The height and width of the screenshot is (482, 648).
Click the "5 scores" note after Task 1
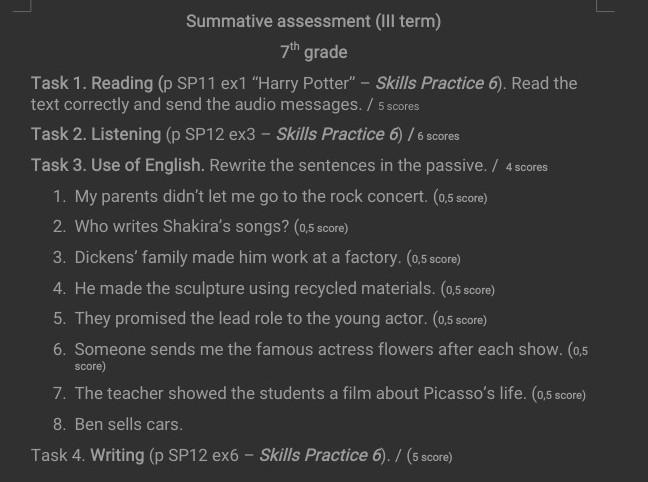(398, 105)
